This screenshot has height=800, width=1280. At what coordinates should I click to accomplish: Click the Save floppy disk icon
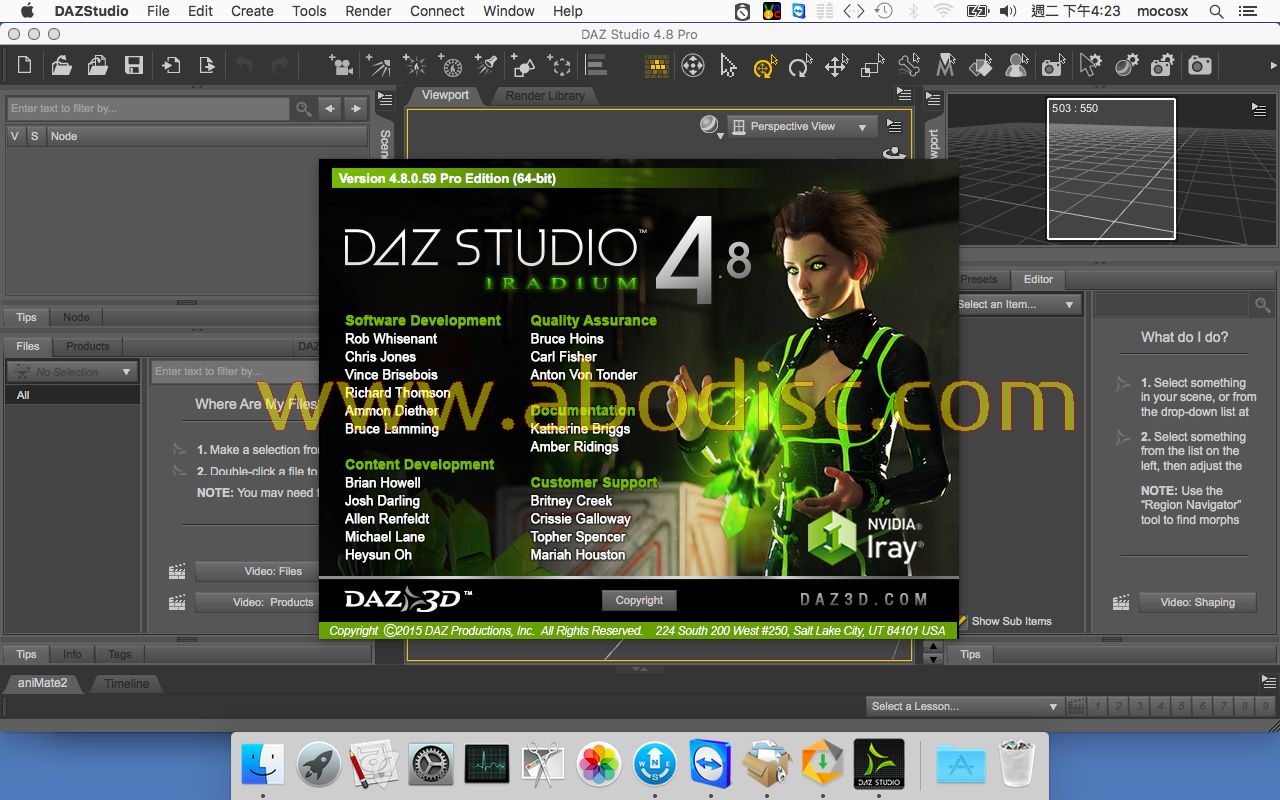pos(133,66)
